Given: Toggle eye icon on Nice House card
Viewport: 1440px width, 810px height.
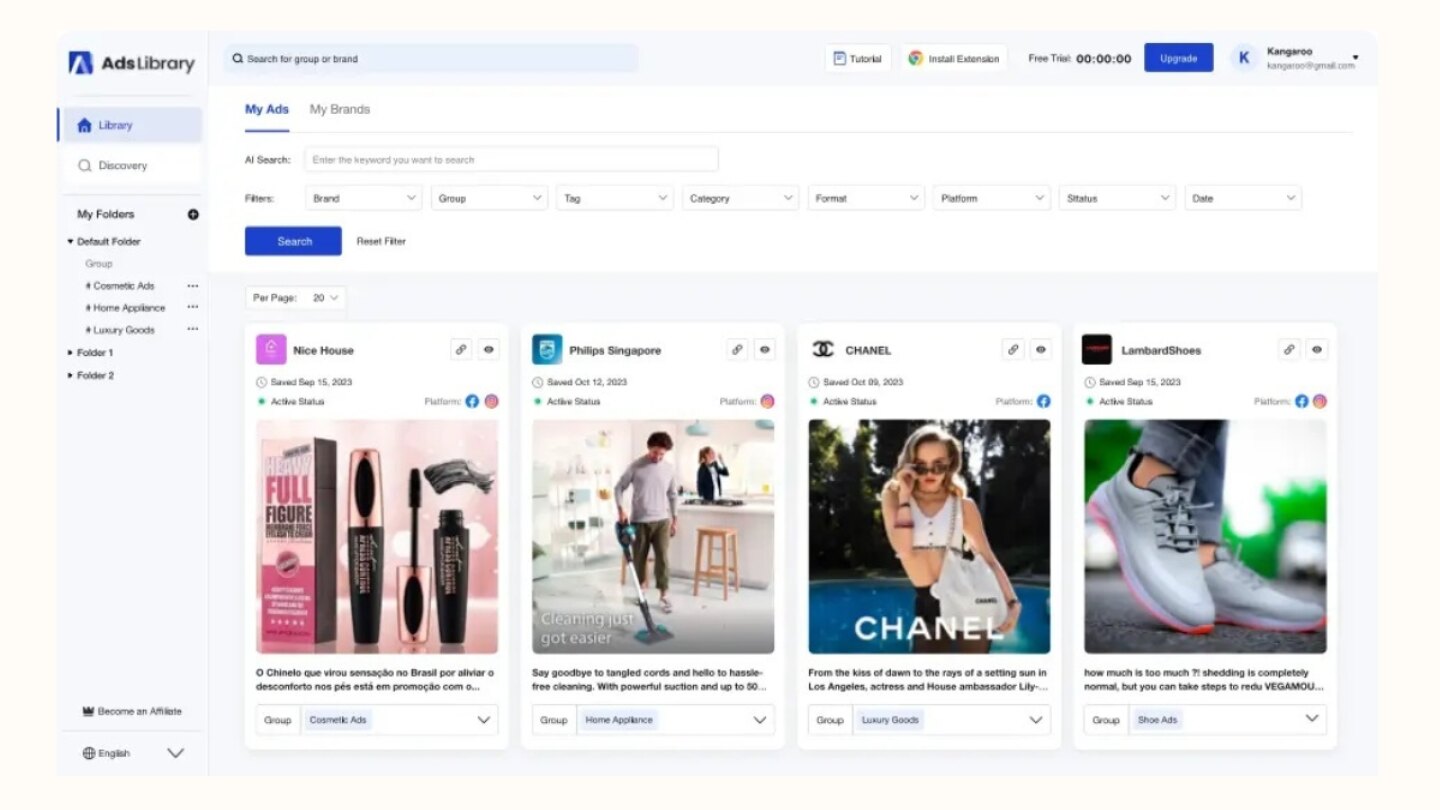Looking at the screenshot, I should click(489, 349).
